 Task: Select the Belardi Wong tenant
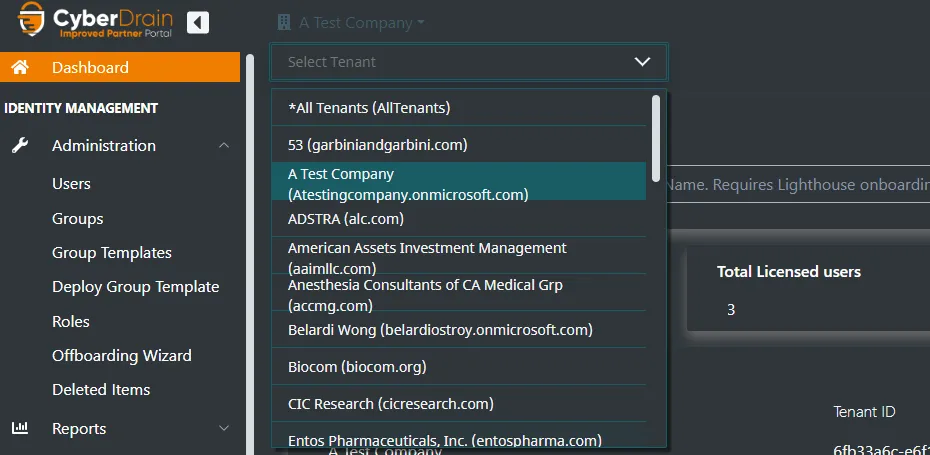pyautogui.click(x=458, y=329)
